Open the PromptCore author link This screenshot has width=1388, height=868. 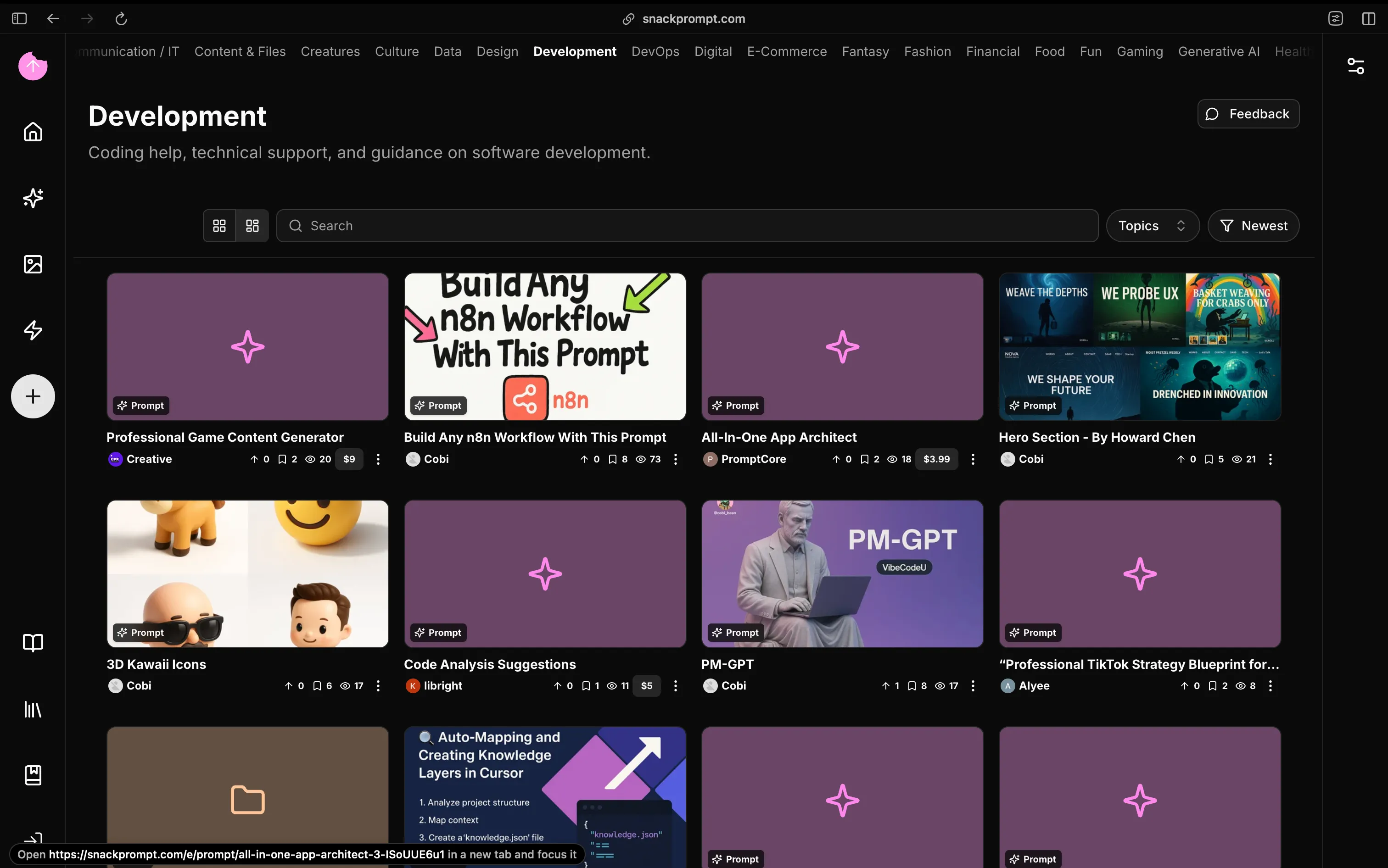coord(753,459)
